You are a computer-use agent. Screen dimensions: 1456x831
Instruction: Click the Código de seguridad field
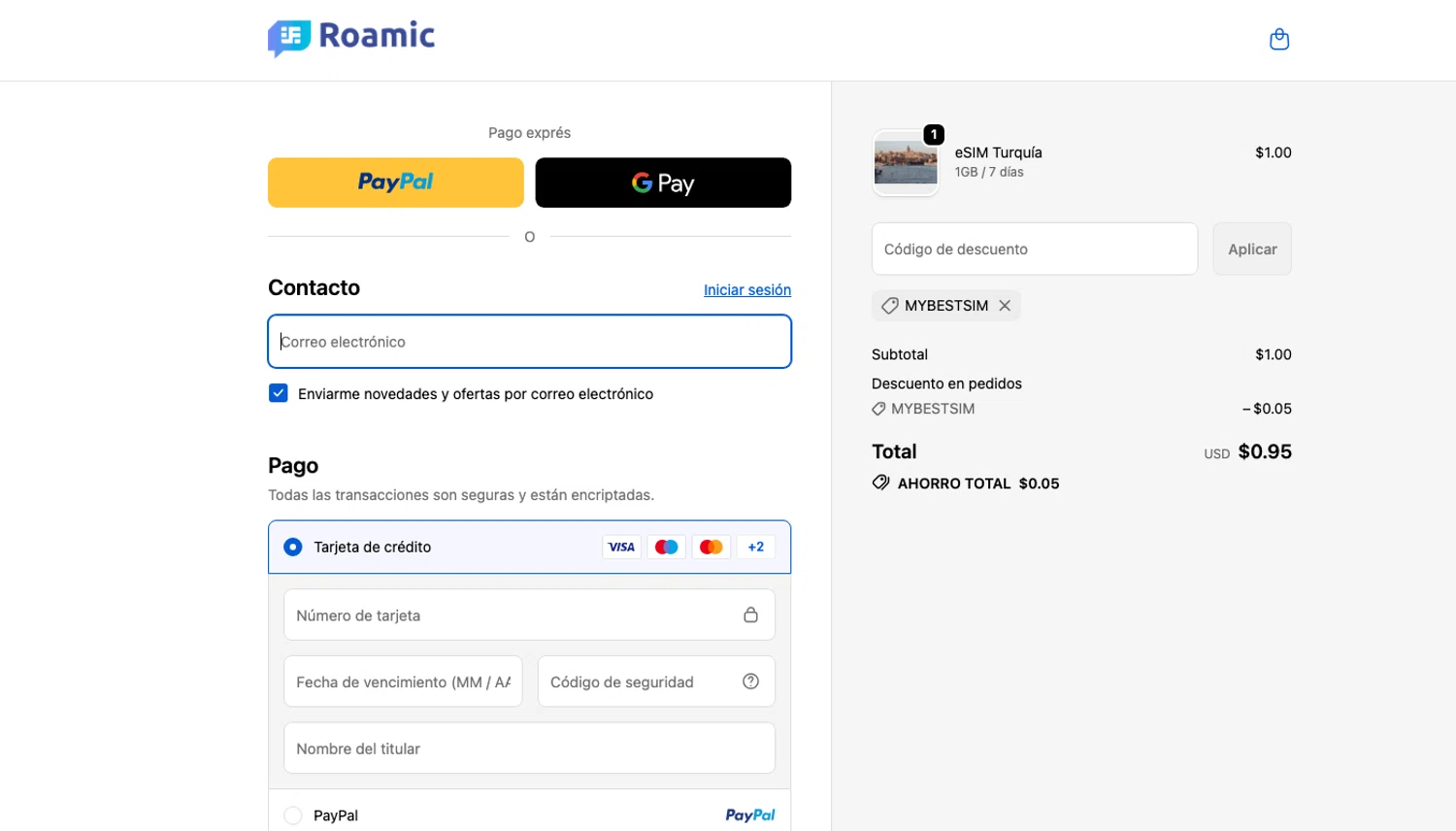(656, 681)
